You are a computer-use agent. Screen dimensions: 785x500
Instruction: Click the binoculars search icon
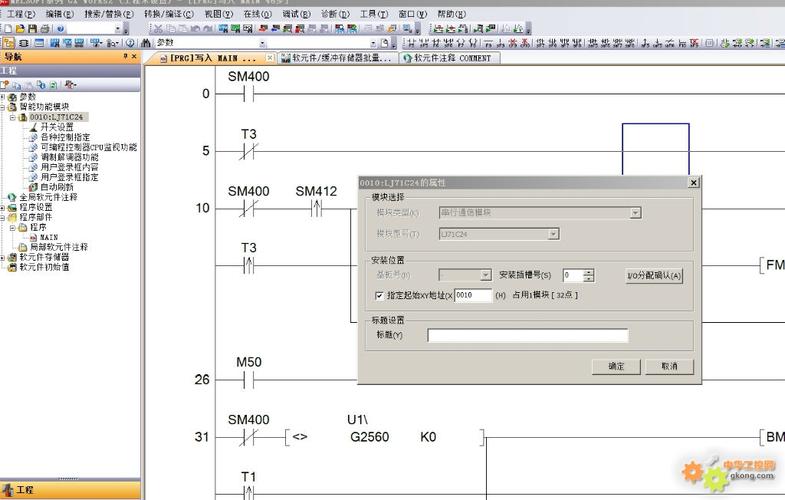click(x=146, y=43)
